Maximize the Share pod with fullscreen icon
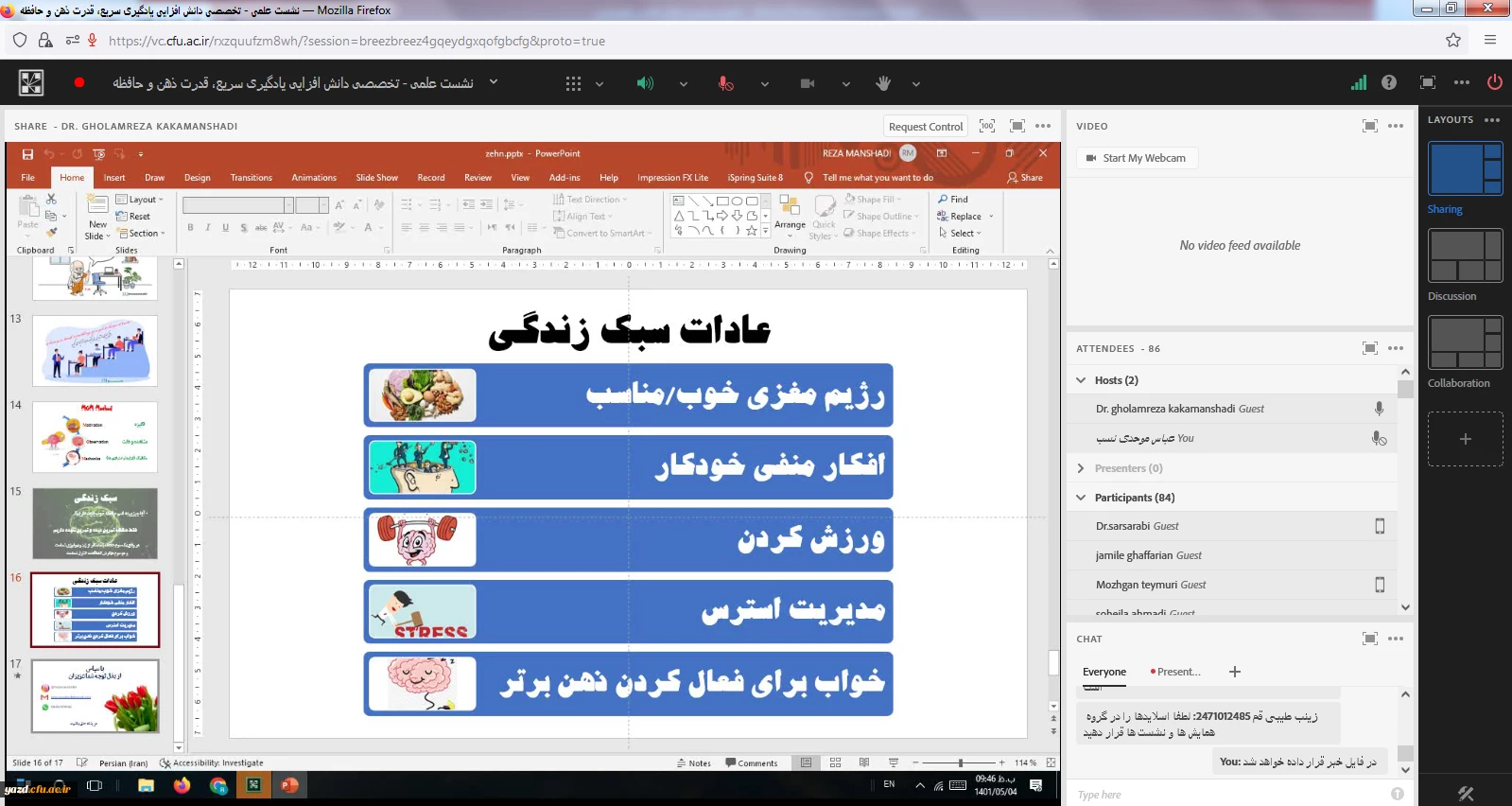This screenshot has height=806, width=1512. click(1017, 126)
